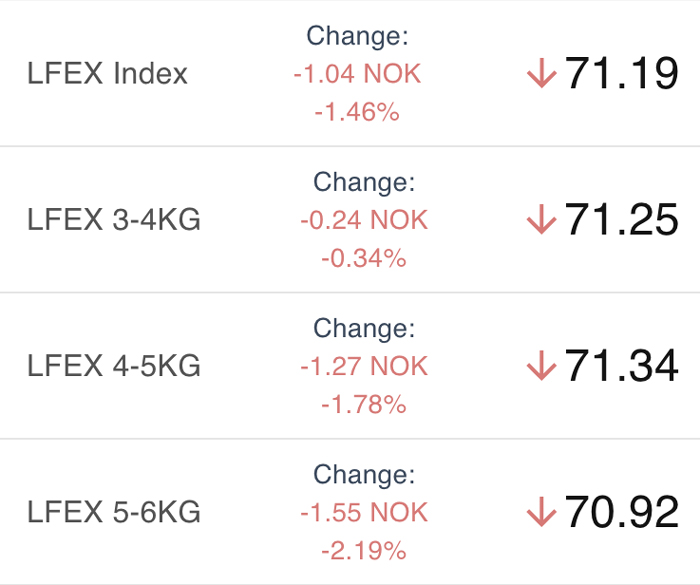Click the 70.92 price value
Screen dimensions: 700x585
622,512
